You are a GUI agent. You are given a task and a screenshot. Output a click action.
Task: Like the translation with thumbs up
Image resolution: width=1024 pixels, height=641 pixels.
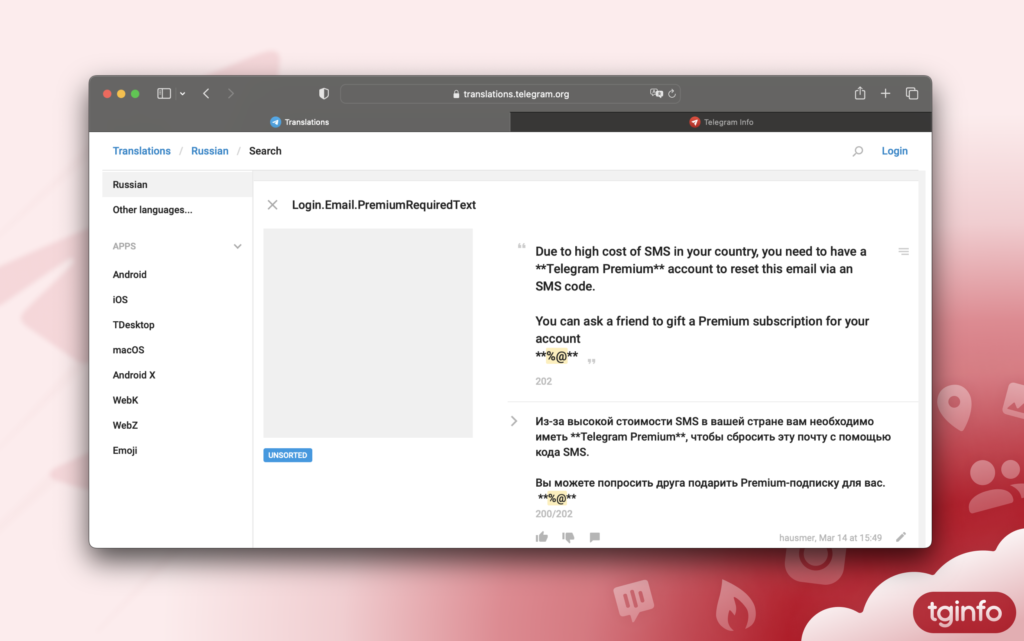(542, 537)
